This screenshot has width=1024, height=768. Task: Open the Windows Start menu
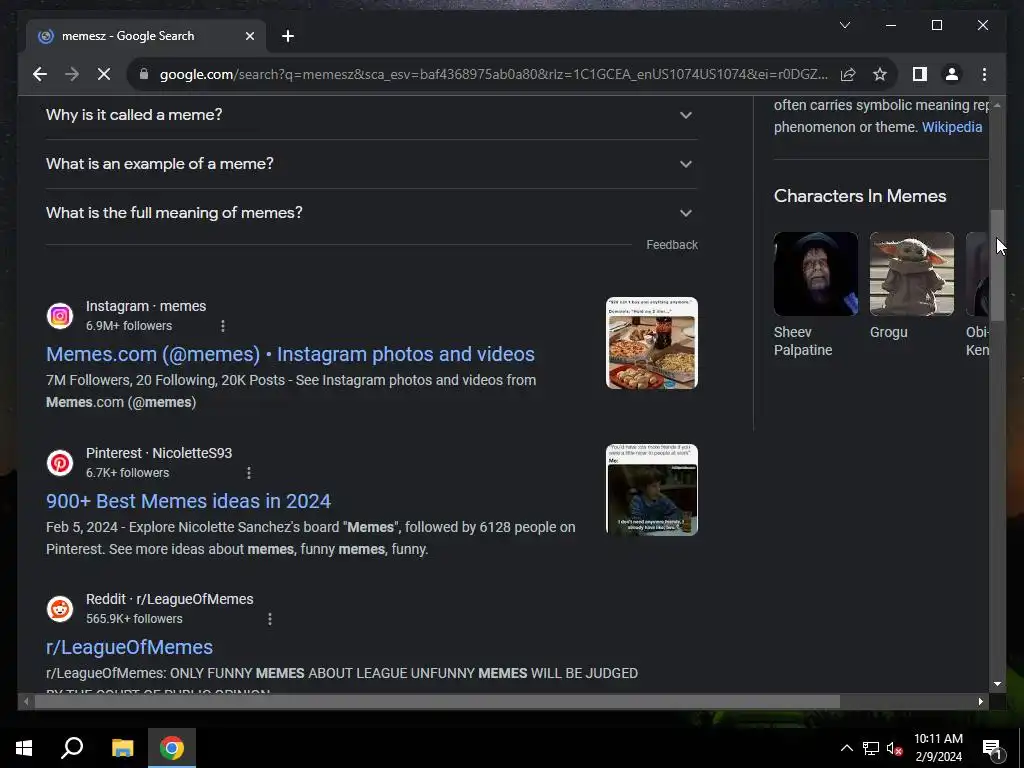click(x=24, y=748)
